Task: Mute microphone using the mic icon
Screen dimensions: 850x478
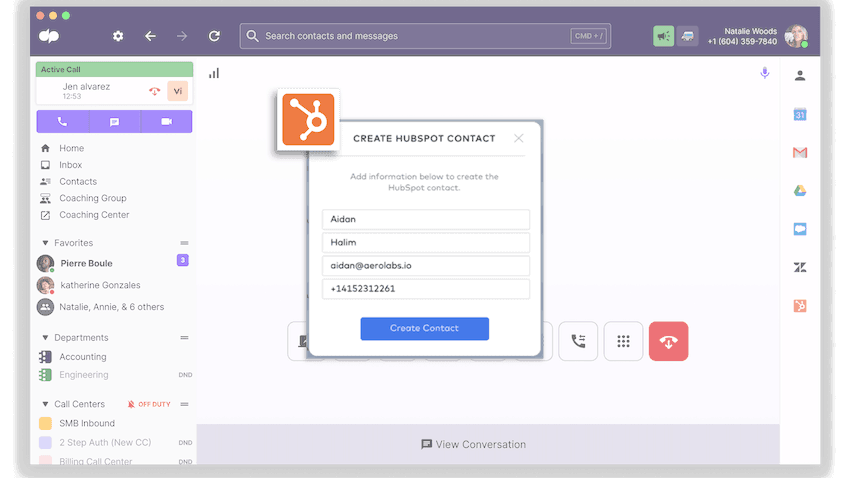Action: pos(765,73)
